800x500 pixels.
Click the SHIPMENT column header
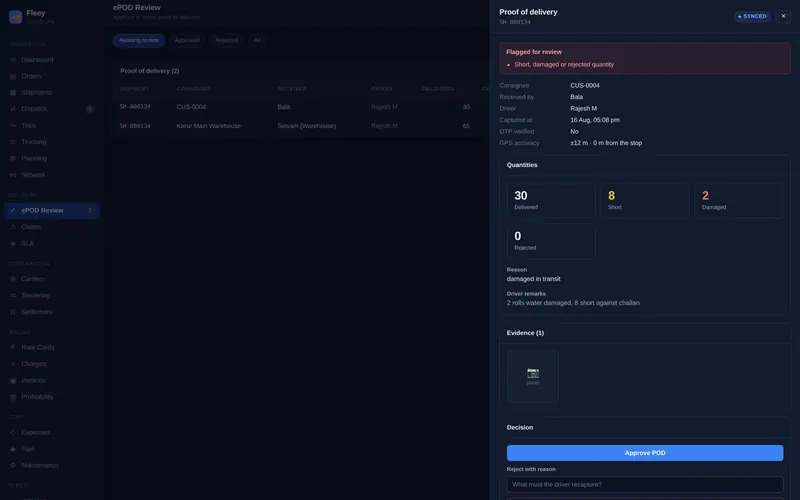tap(134, 89)
